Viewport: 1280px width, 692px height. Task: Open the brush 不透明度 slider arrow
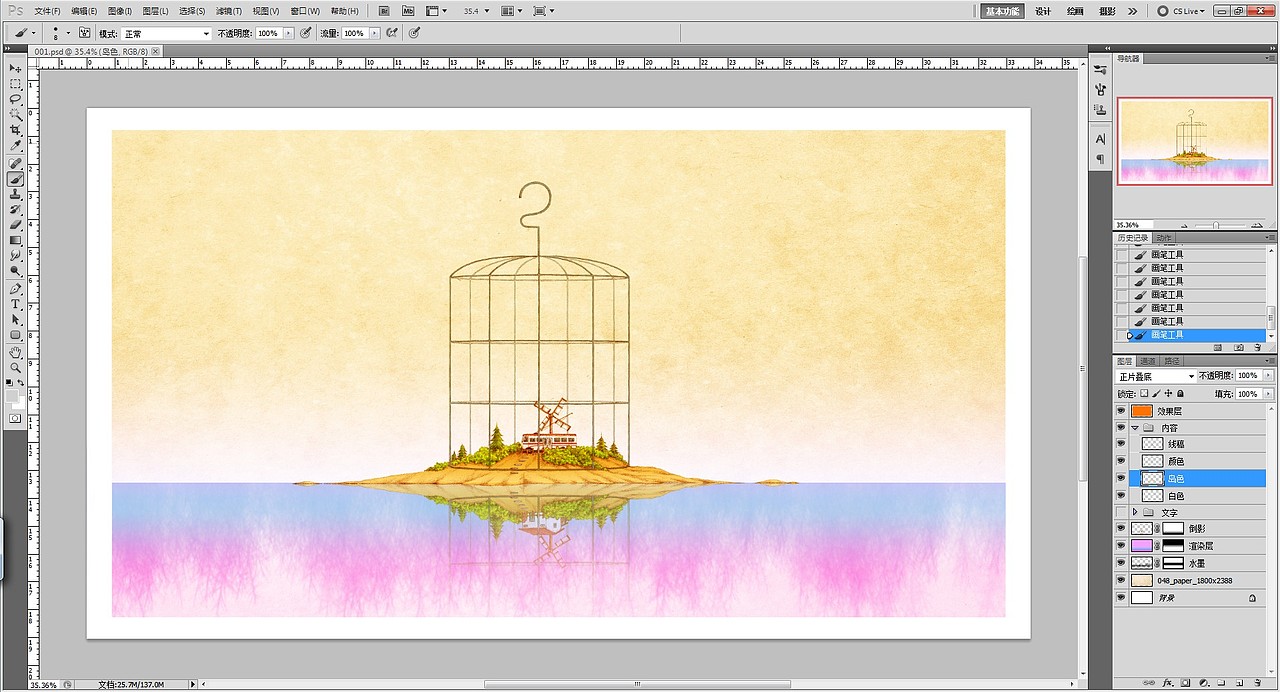coord(289,33)
